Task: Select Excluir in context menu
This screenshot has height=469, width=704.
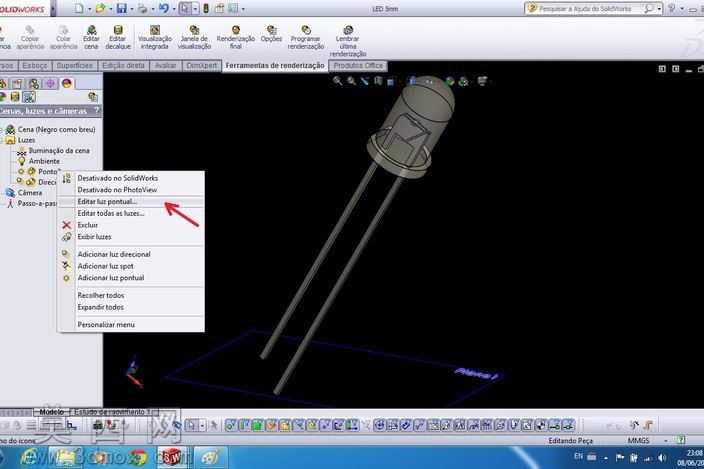Action: pos(88,225)
